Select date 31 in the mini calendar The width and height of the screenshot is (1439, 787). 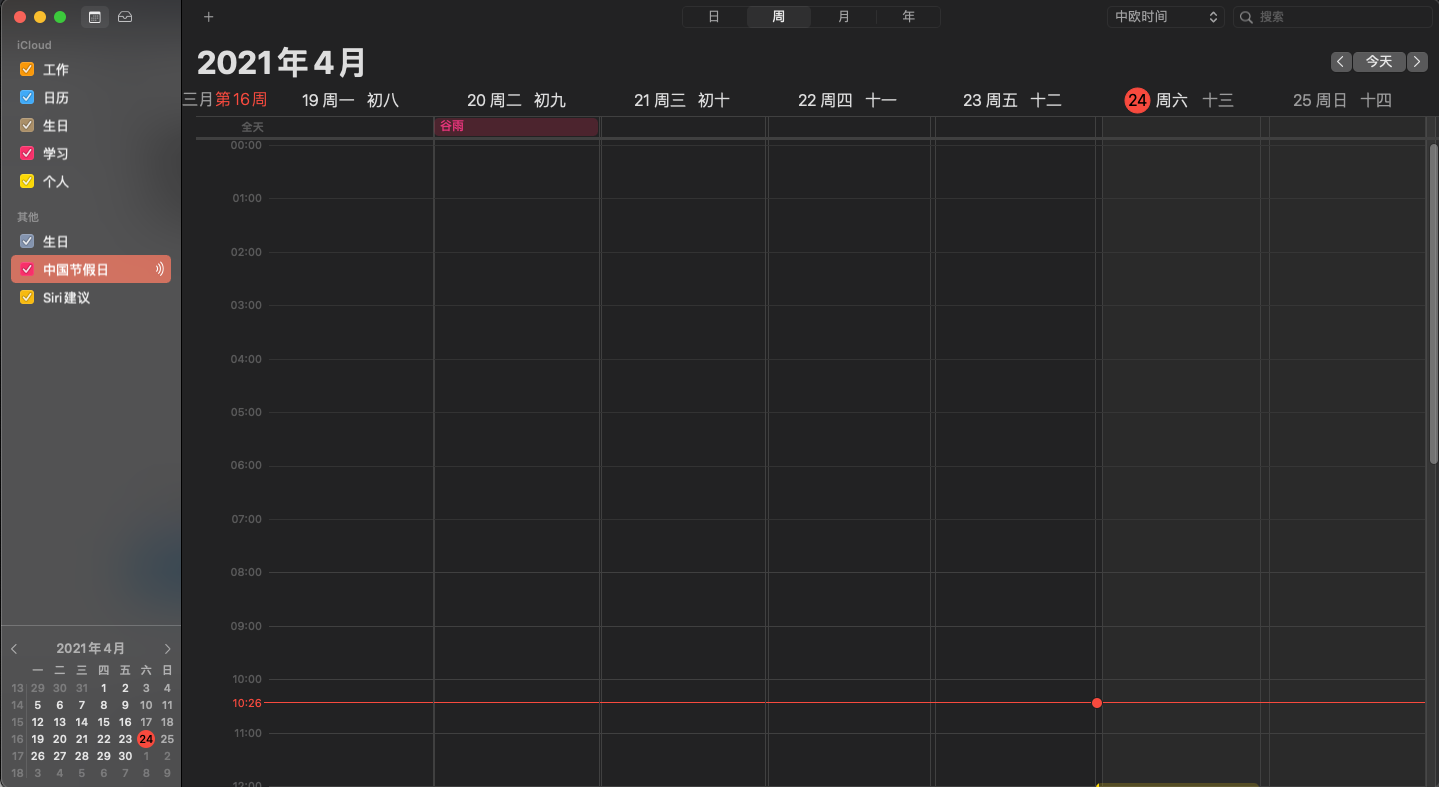coord(81,688)
